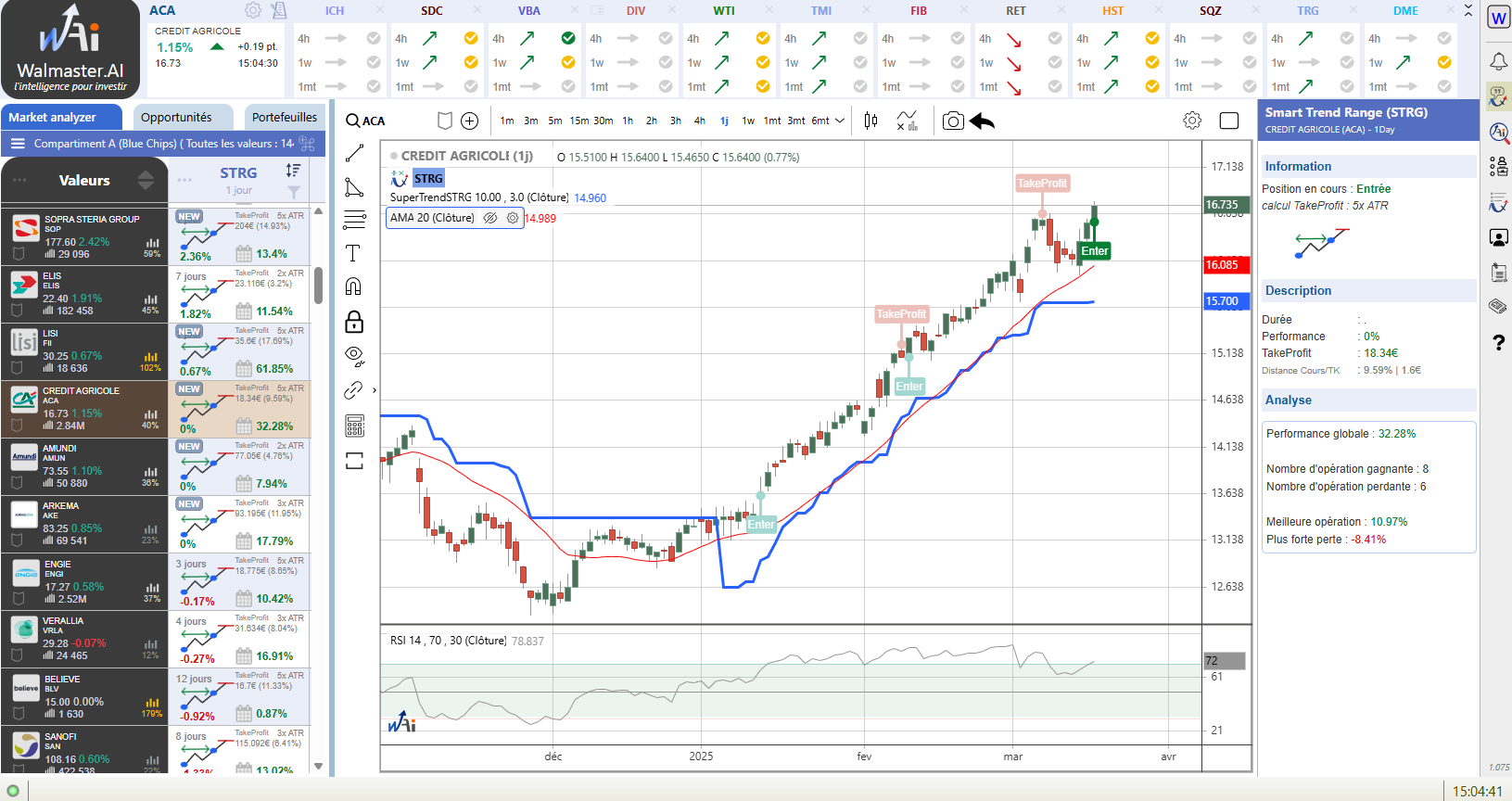Add symbol with the plus circle icon
The width and height of the screenshot is (1512, 801).
[x=470, y=121]
